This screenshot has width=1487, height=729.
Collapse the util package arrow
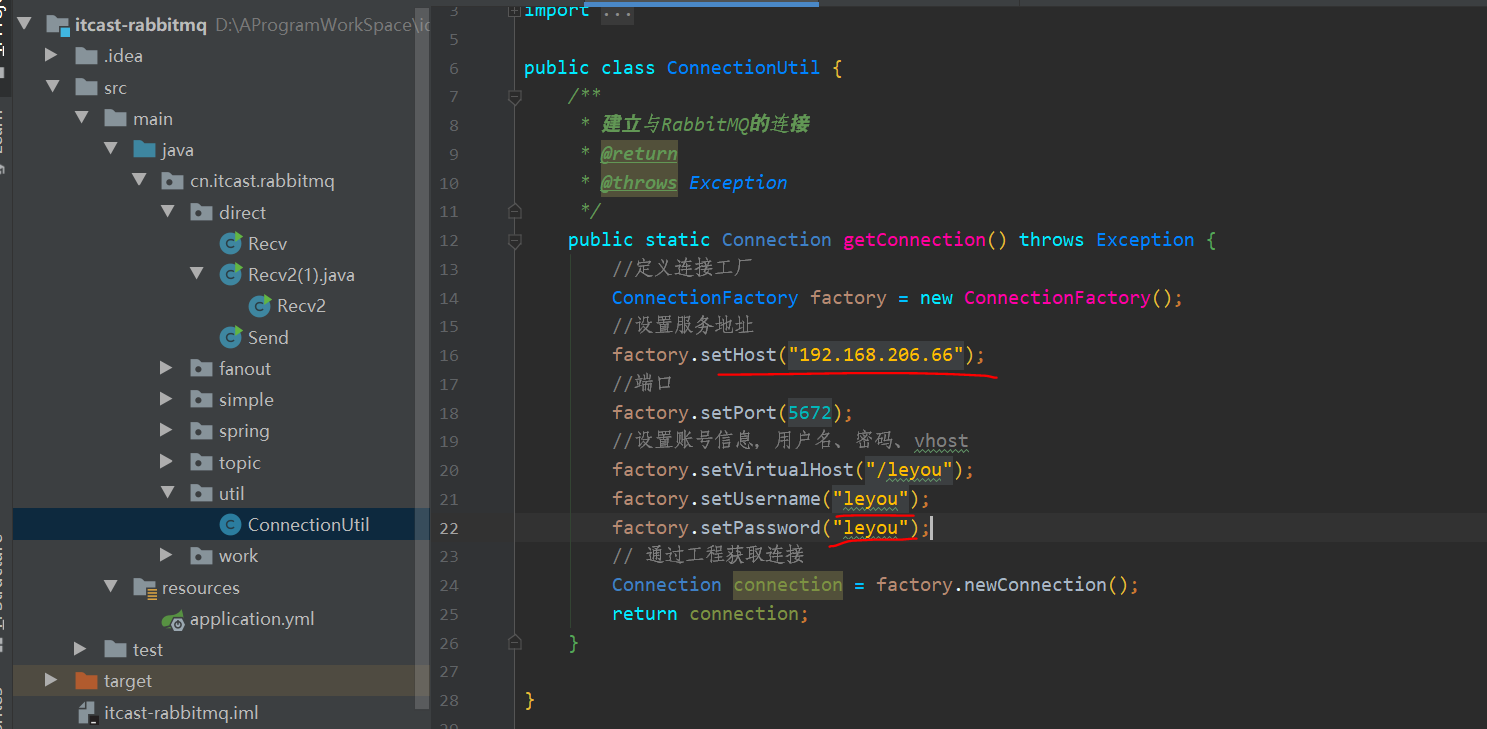coord(168,492)
